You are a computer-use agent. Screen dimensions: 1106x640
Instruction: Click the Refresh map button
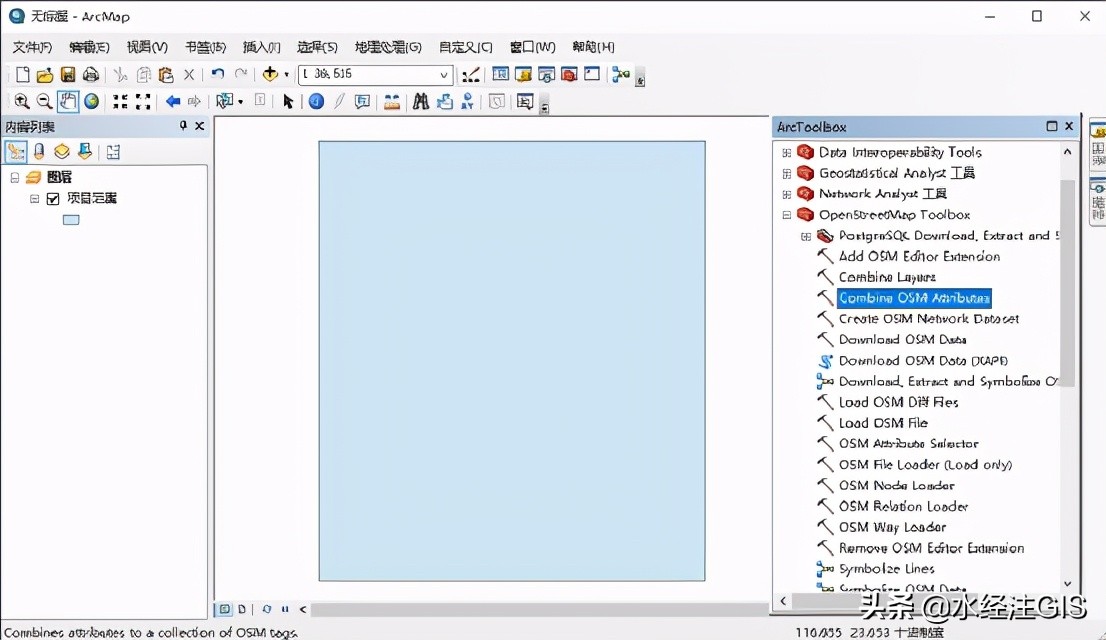coord(267,609)
